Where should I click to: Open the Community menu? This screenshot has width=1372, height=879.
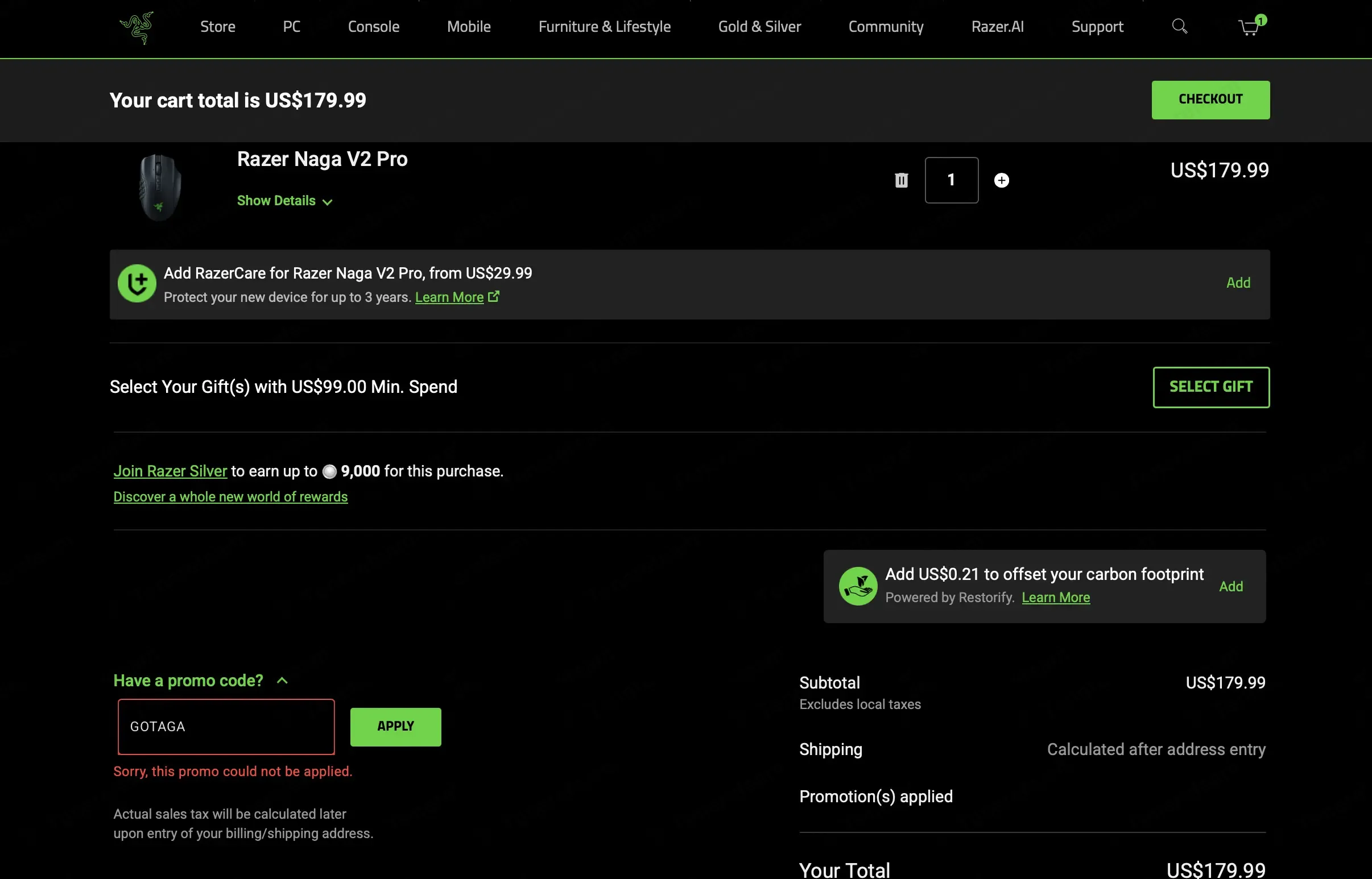886,27
